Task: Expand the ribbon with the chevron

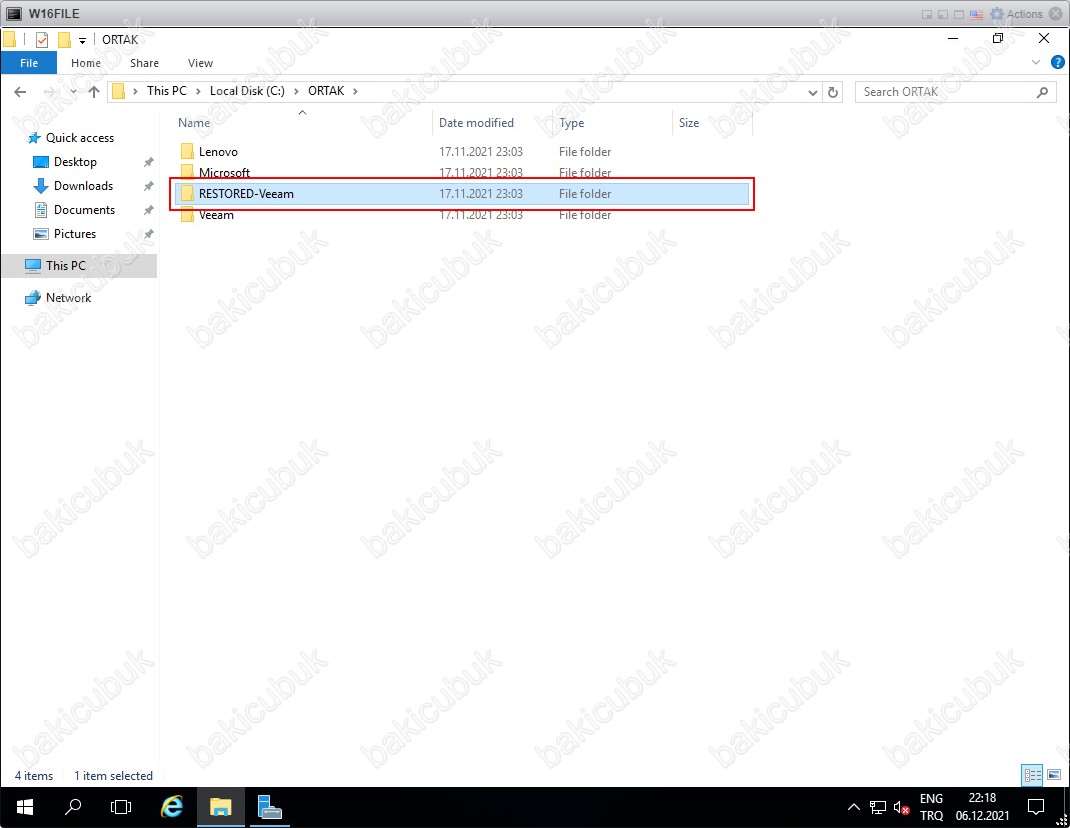Action: 1036,63
